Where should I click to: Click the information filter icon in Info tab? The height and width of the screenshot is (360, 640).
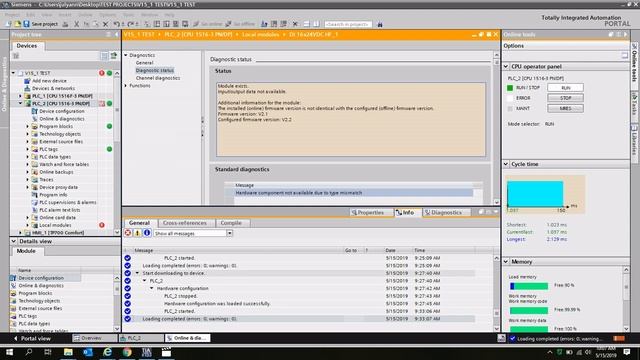click(147, 233)
